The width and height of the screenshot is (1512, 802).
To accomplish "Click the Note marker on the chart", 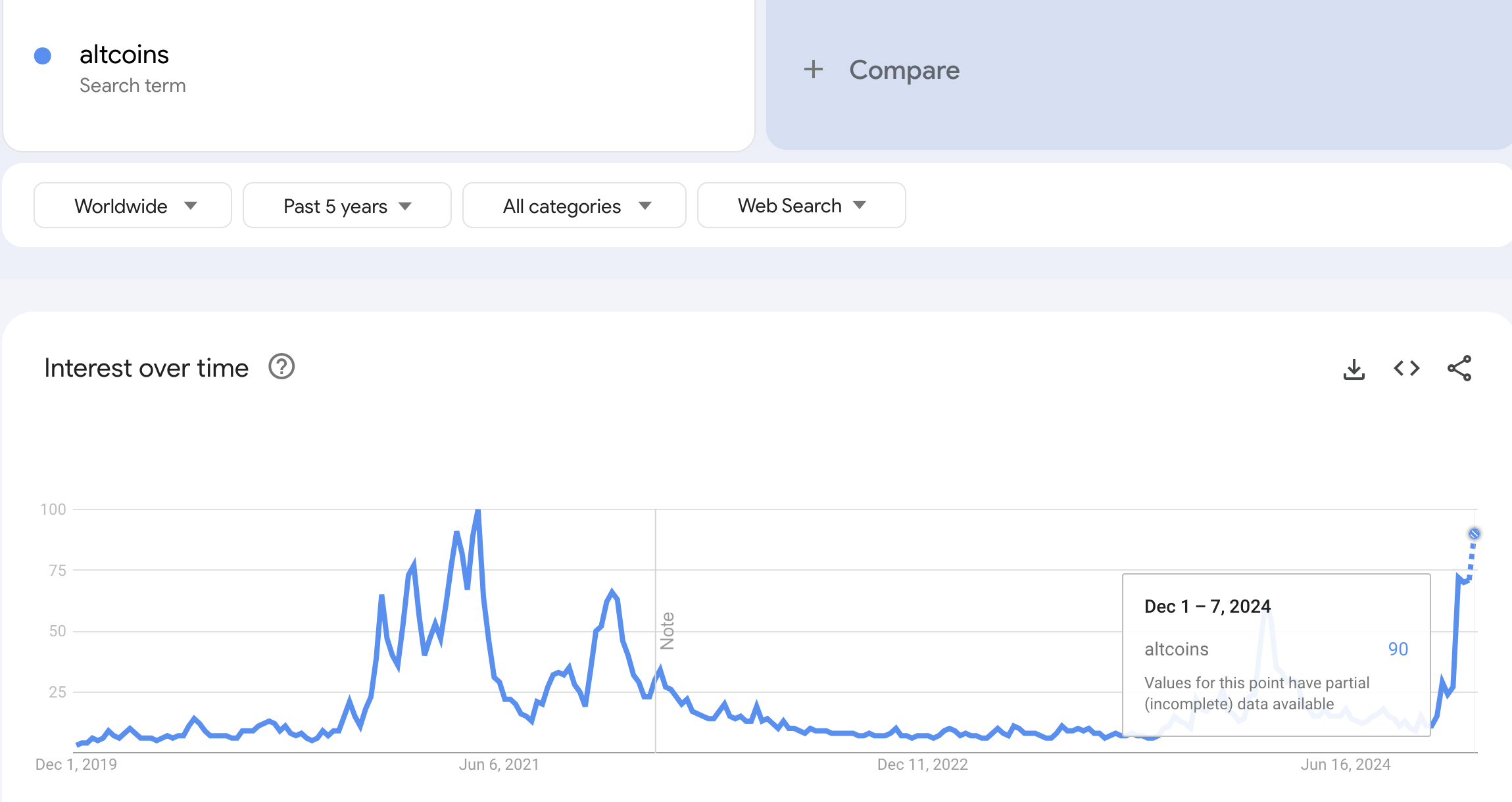I will 667,631.
